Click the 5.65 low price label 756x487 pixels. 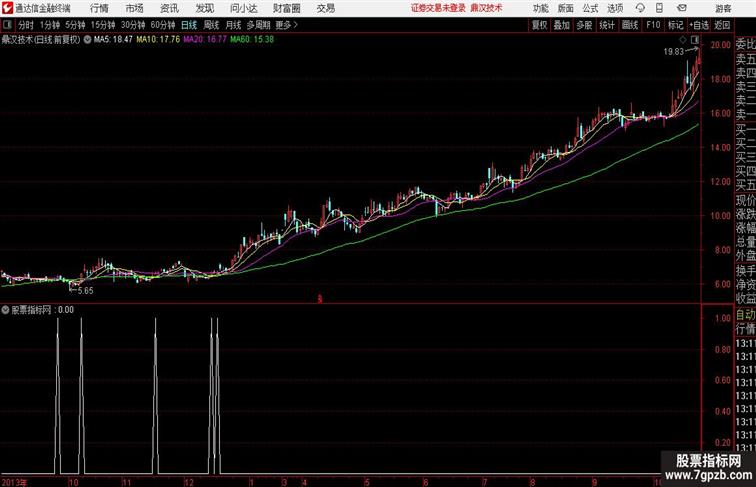pyautogui.click(x=85, y=290)
